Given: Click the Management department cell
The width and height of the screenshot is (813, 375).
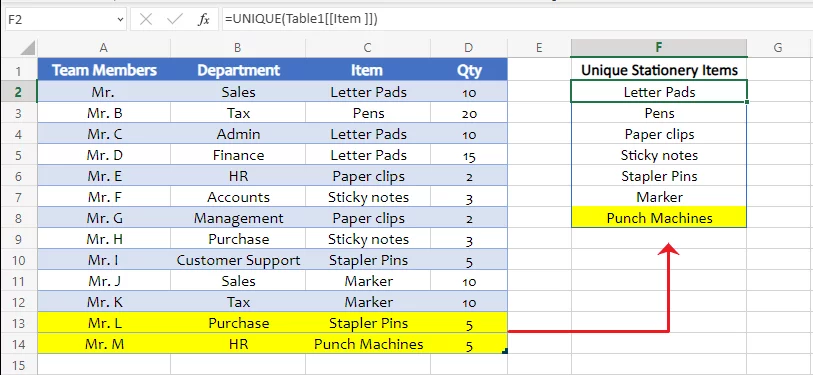Looking at the screenshot, I should (x=238, y=218).
